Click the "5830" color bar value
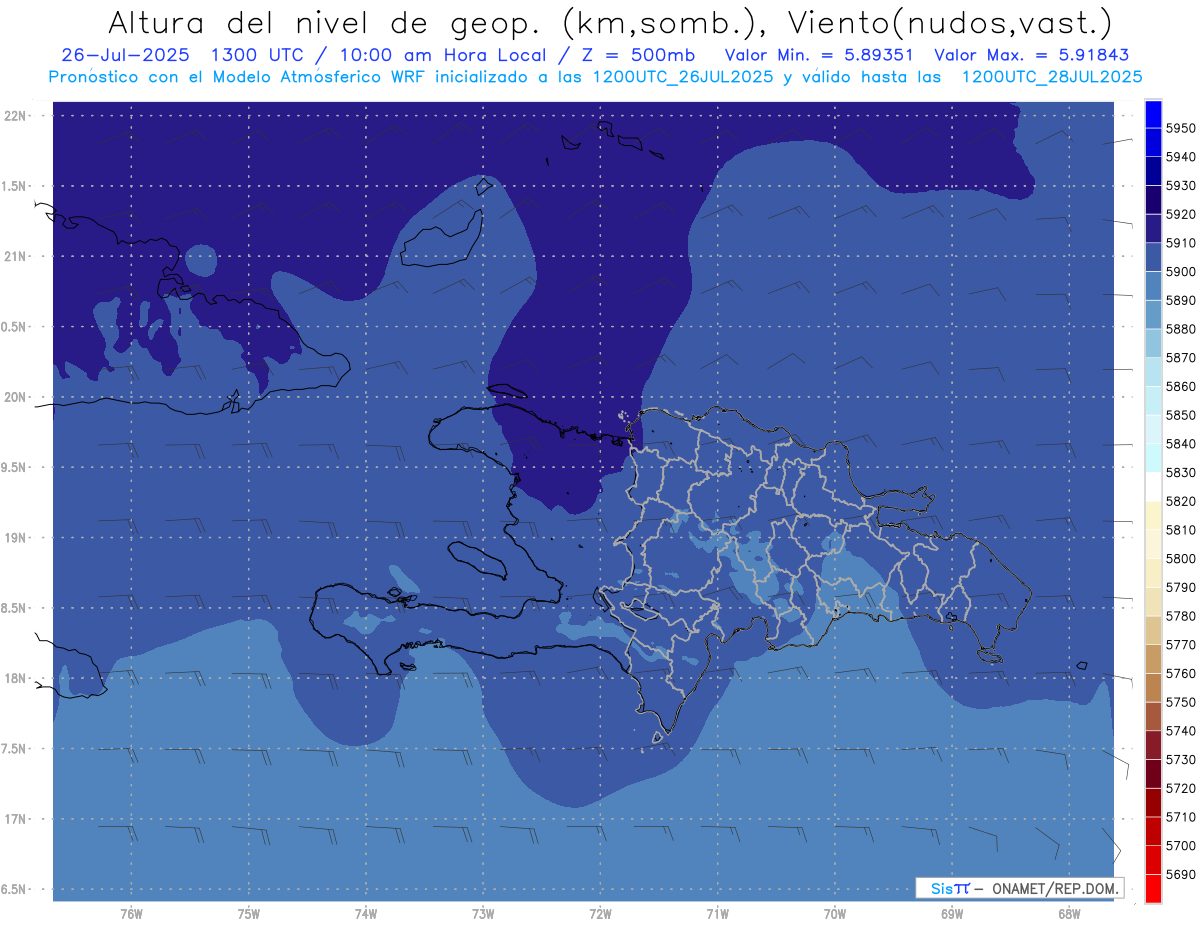Image resolution: width=1200 pixels, height=927 pixels. pos(1180,473)
